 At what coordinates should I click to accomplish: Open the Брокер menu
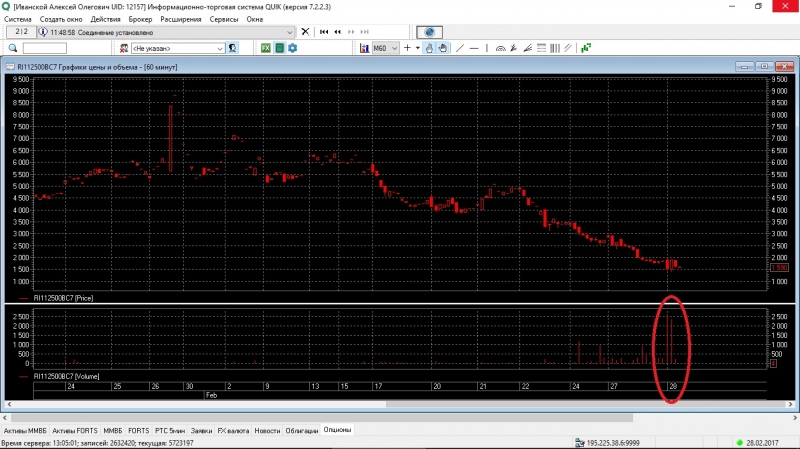(141, 19)
